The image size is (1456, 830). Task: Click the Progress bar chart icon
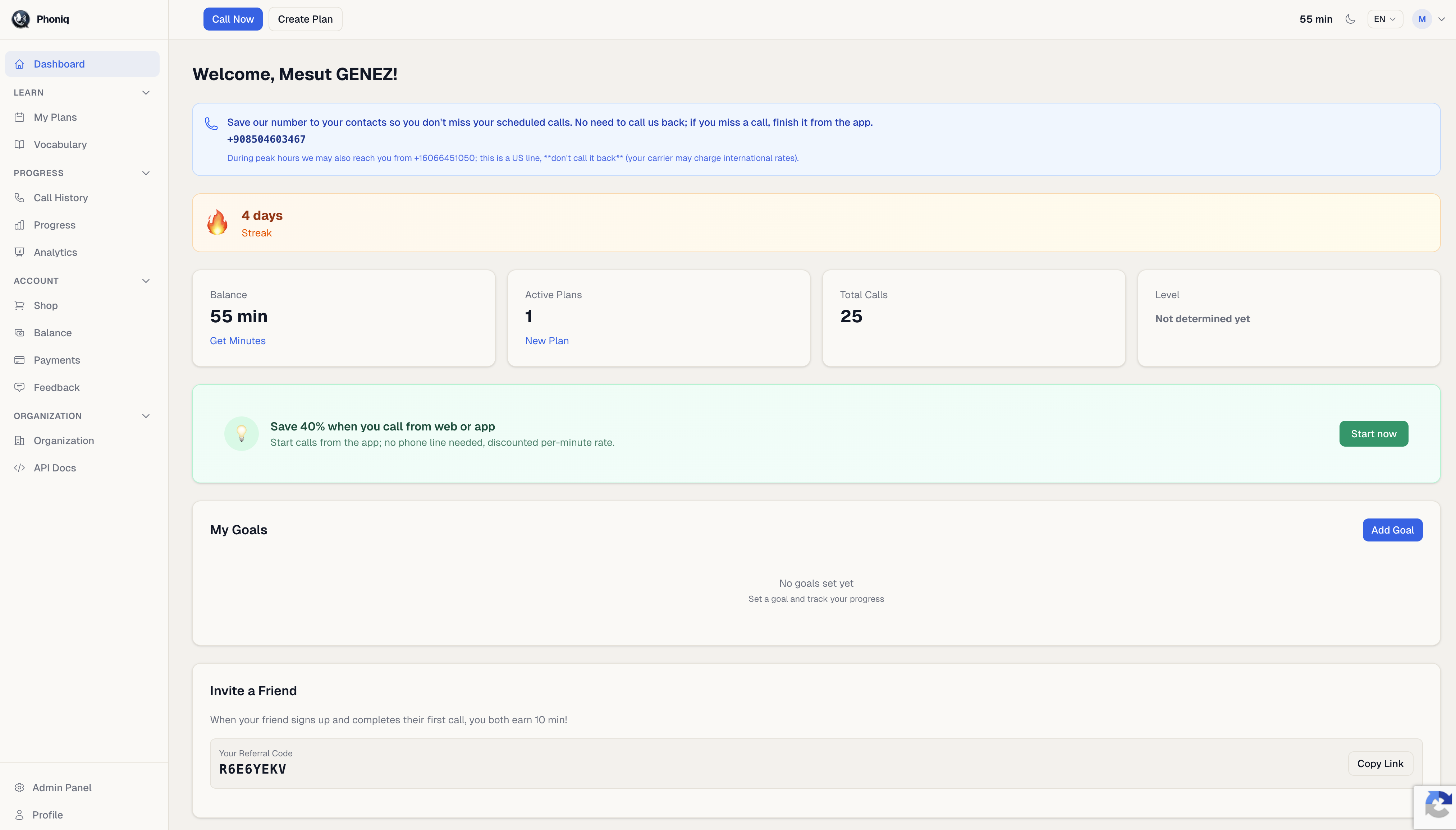[19, 225]
